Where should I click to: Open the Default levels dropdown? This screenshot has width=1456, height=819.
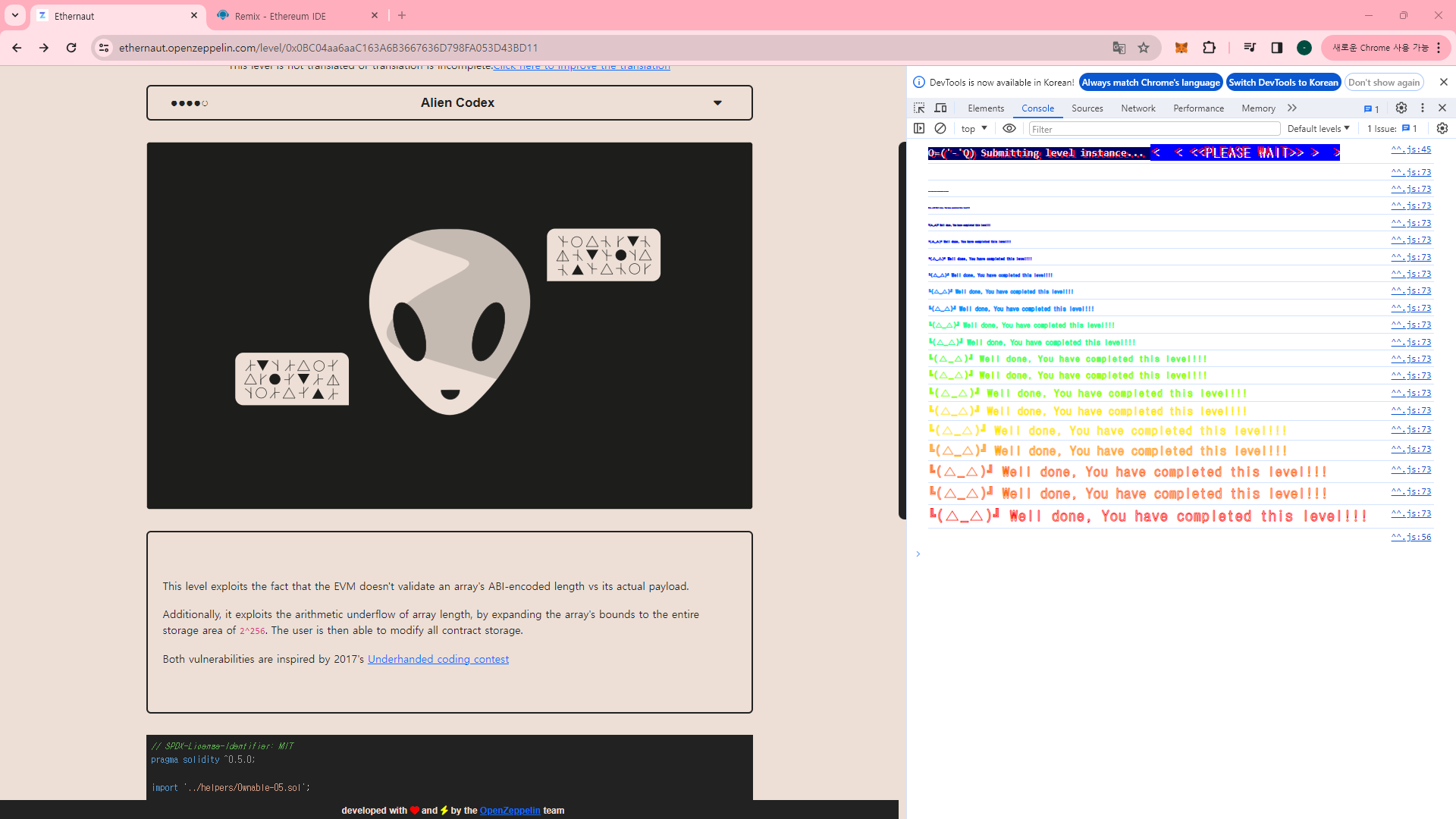pos(1319,129)
